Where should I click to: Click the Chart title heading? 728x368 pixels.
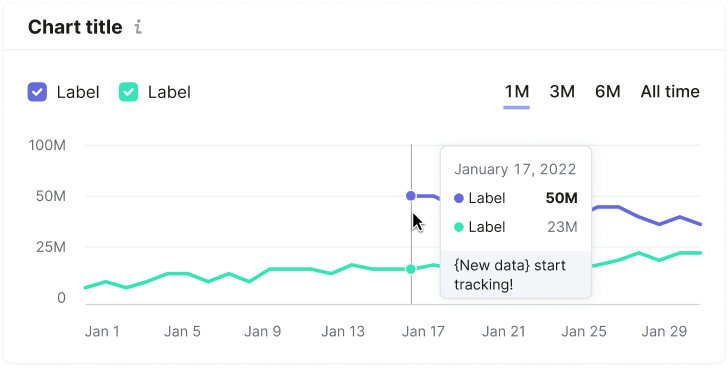pos(75,27)
